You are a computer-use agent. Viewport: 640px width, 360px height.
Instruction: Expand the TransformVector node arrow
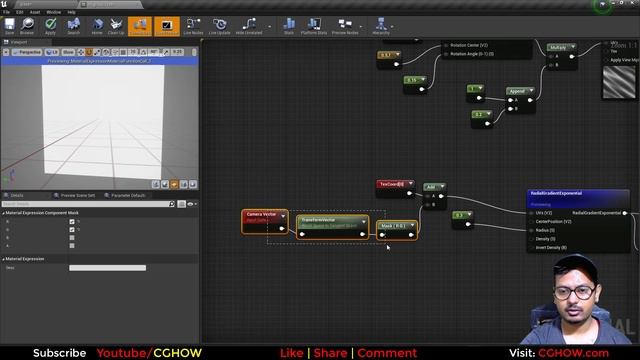[364, 222]
